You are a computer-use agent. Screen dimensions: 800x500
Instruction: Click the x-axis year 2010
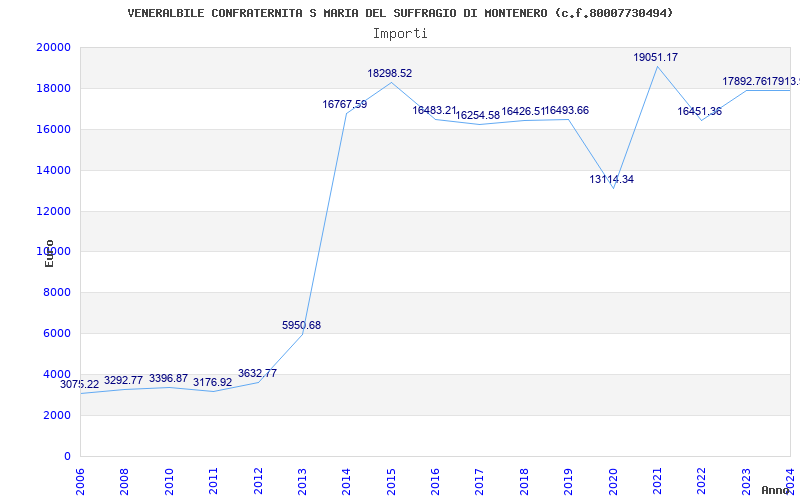tap(169, 482)
